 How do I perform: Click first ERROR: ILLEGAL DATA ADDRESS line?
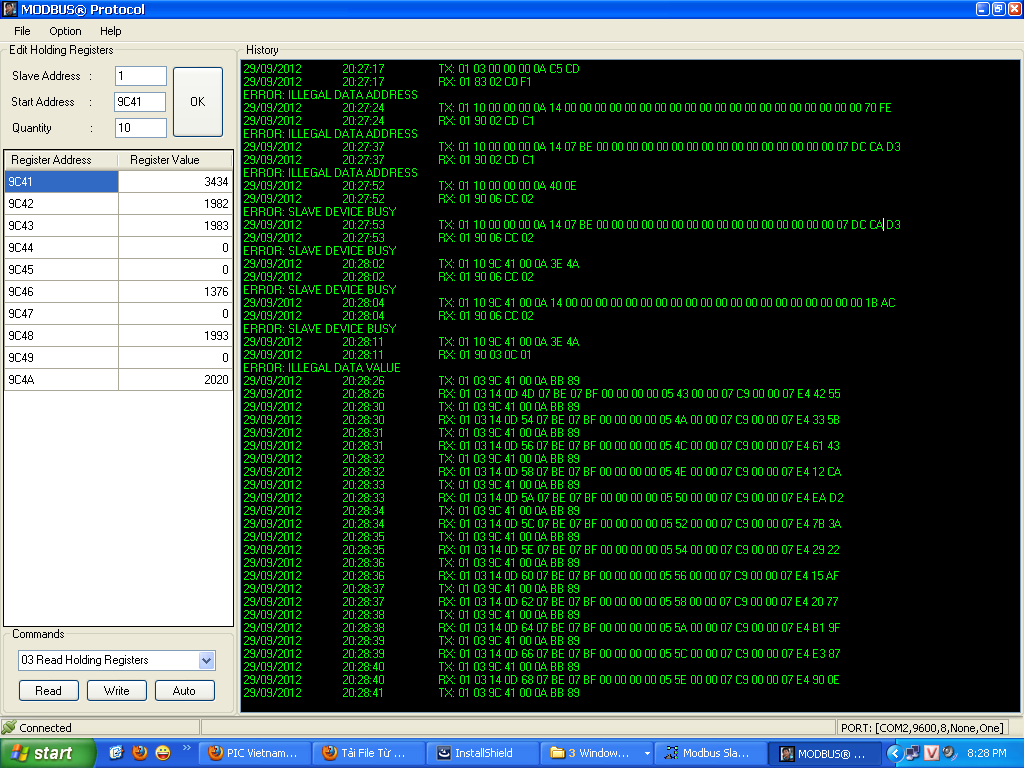(330, 95)
